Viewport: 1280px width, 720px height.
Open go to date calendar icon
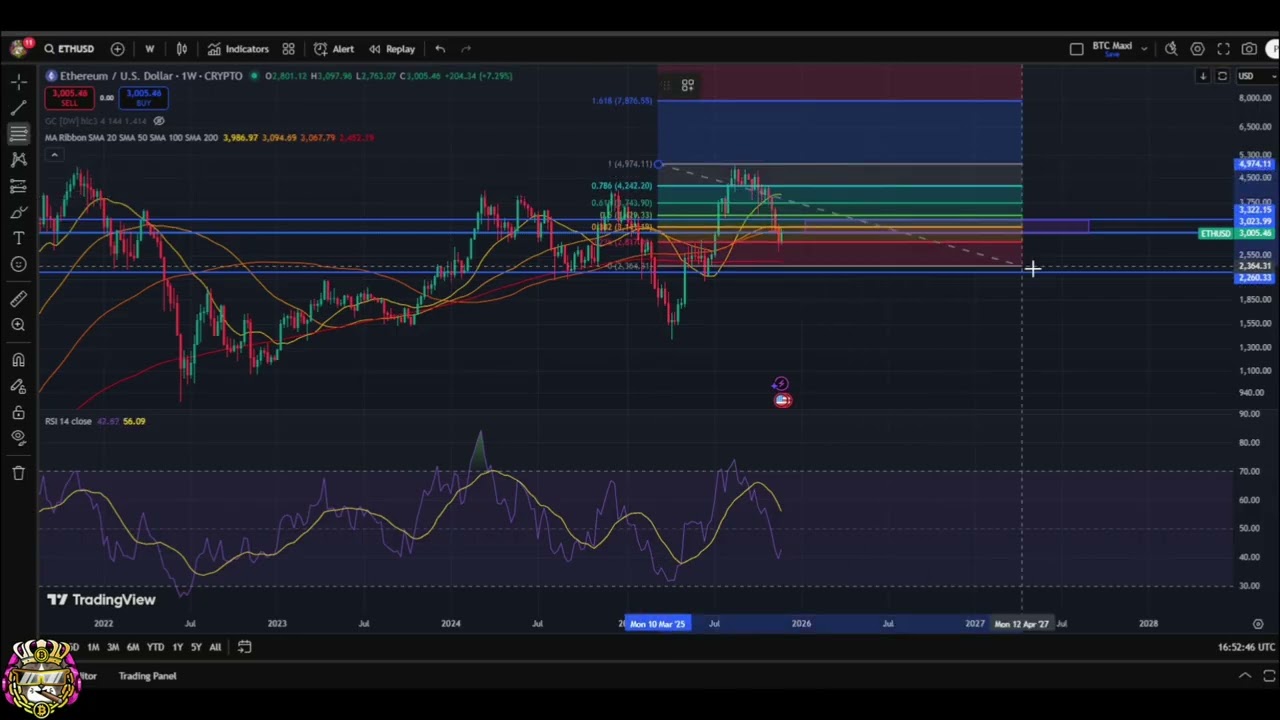[244, 647]
